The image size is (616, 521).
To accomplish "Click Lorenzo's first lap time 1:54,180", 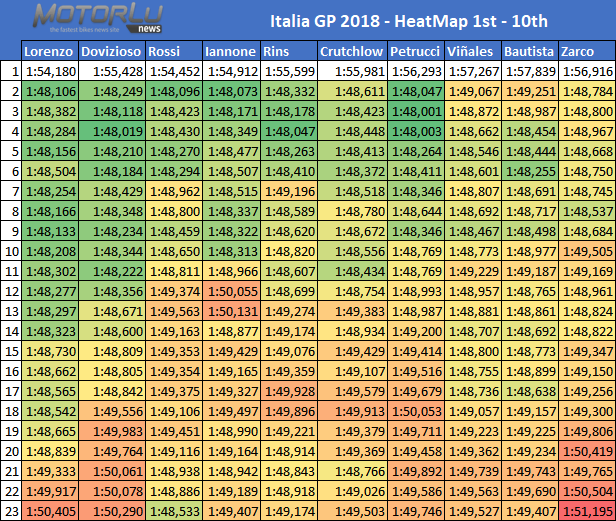I will (52, 71).
